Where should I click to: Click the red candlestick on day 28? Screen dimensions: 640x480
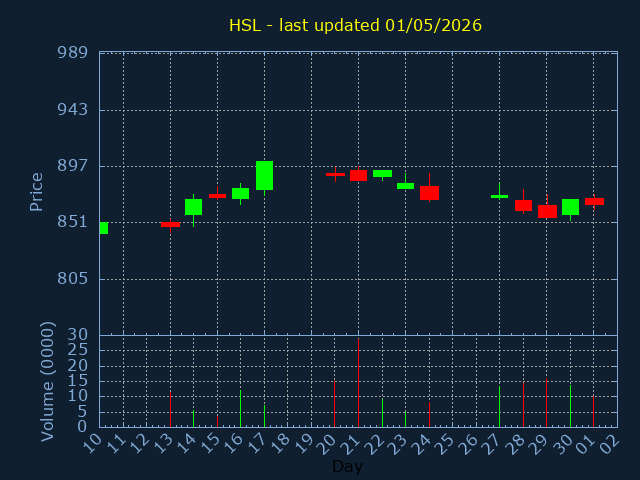point(523,205)
